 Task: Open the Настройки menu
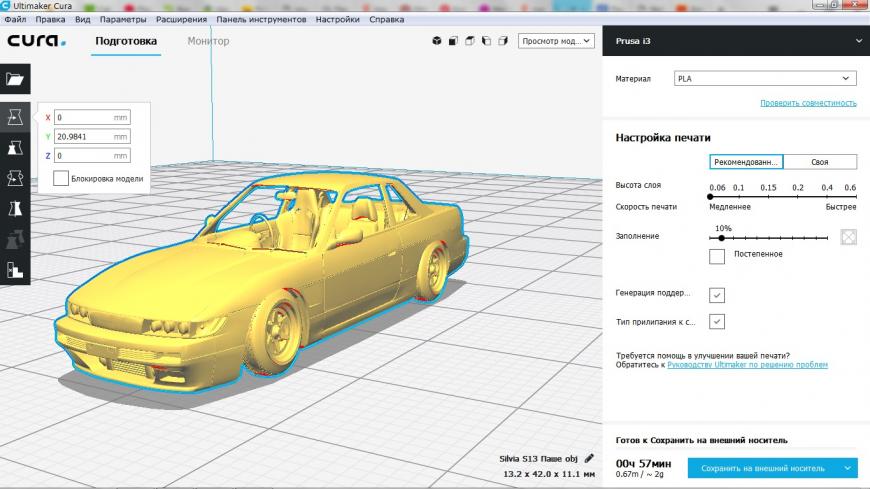337,19
